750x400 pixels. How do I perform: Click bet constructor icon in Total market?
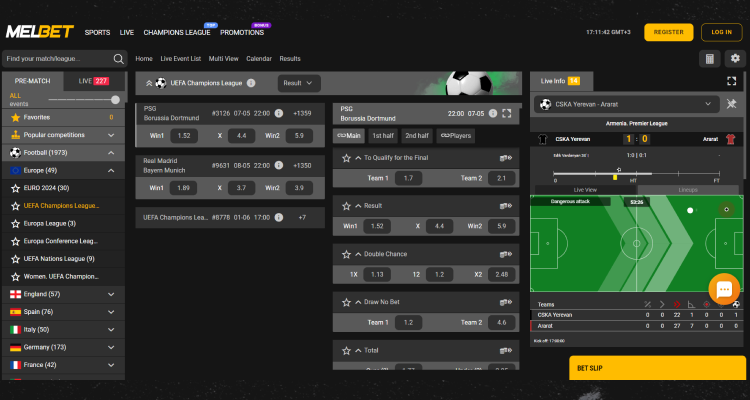tap(506, 351)
